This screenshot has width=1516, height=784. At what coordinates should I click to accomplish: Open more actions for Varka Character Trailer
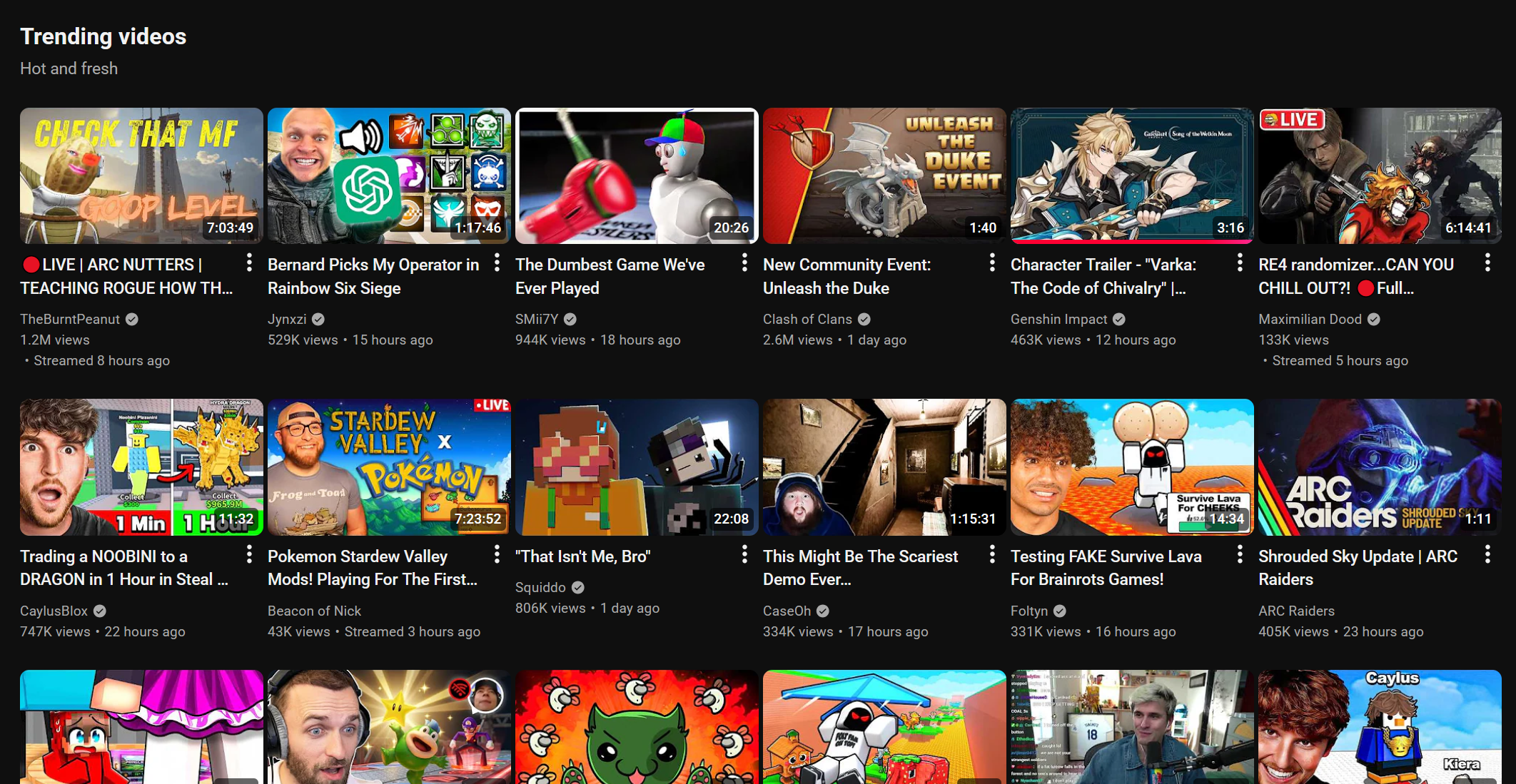[1240, 263]
